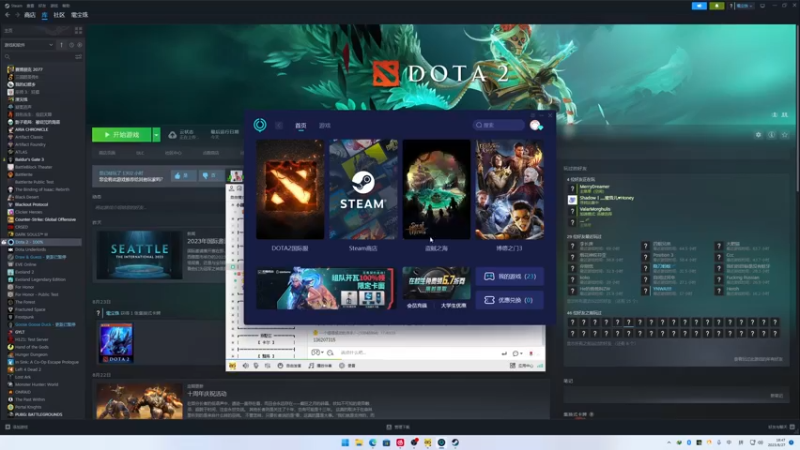The height and width of the screenshot is (450, 800).
Task: Click the recent activity clock icon
Action: [x=71, y=45]
